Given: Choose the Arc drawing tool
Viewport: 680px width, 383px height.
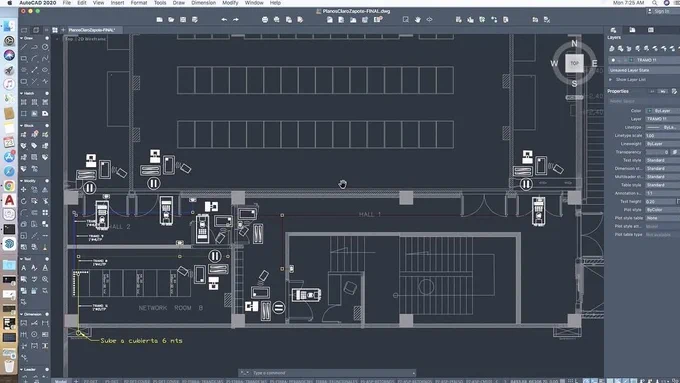Looking at the screenshot, I should pos(34,59).
